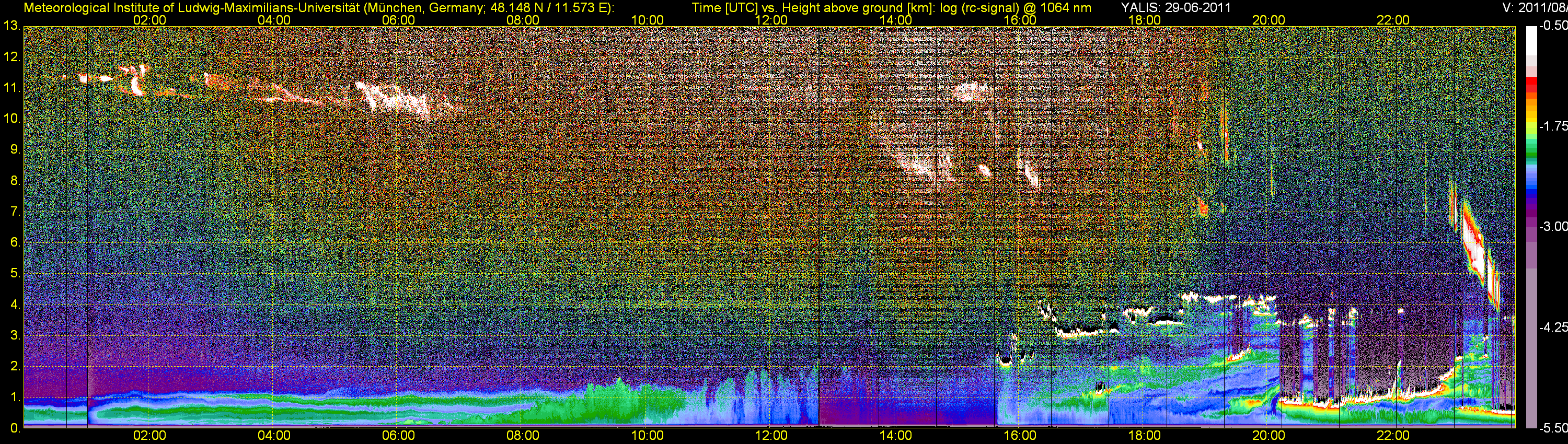1568x444 pixels.
Task: Pick the 3 km height axis label
Action: (15, 336)
